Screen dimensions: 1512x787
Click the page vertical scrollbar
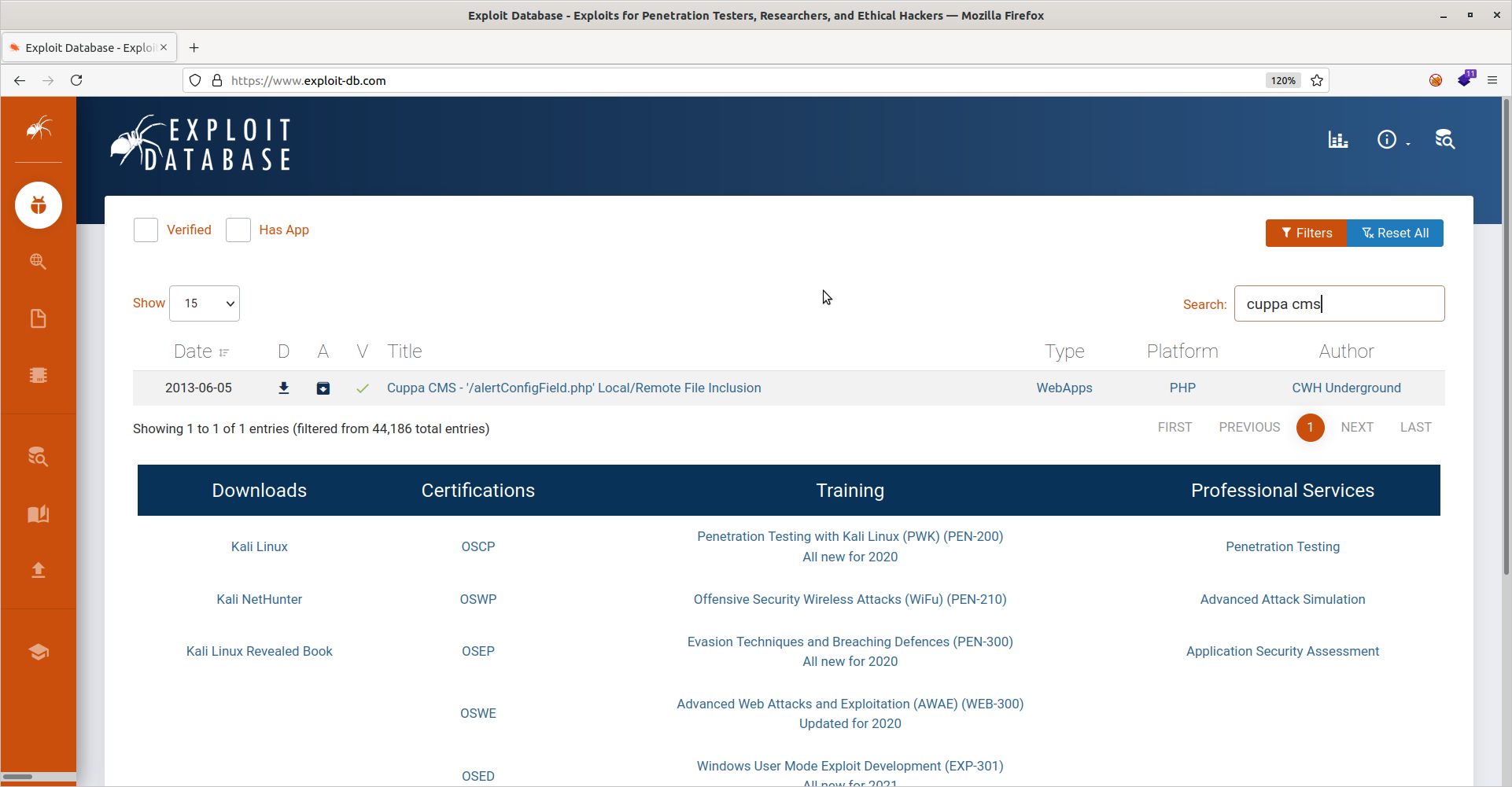click(x=1506, y=338)
